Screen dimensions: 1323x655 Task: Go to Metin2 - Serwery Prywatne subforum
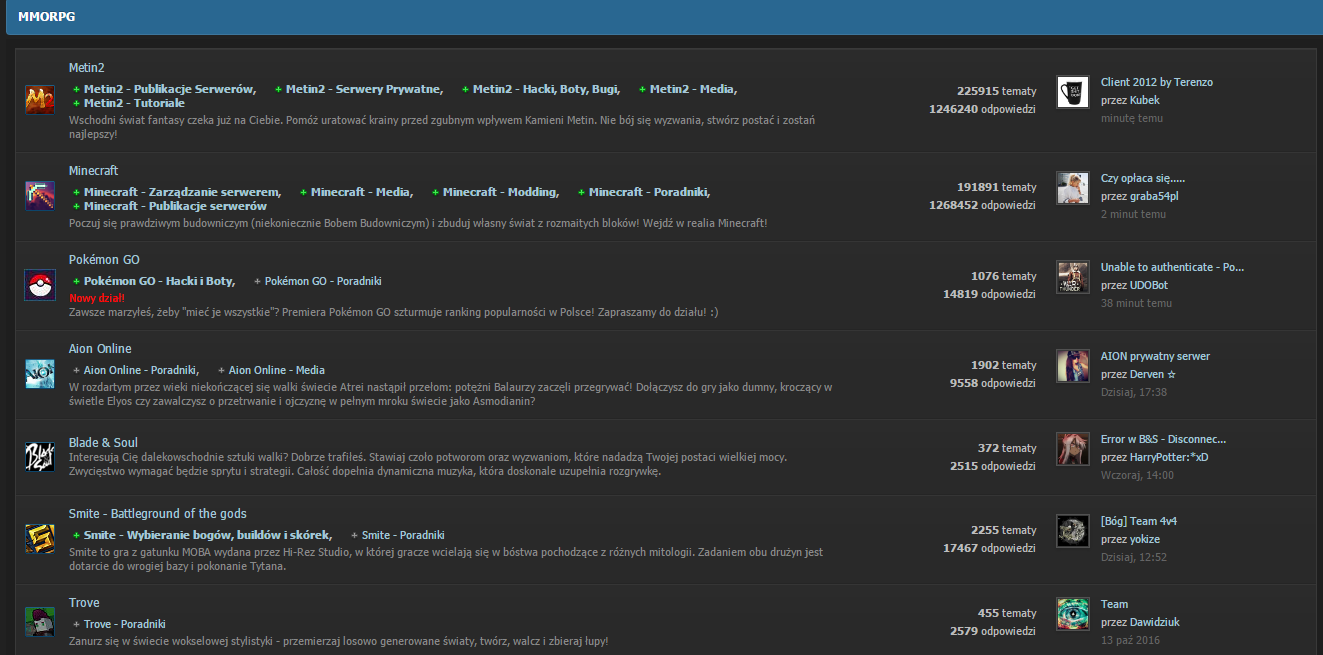point(364,89)
